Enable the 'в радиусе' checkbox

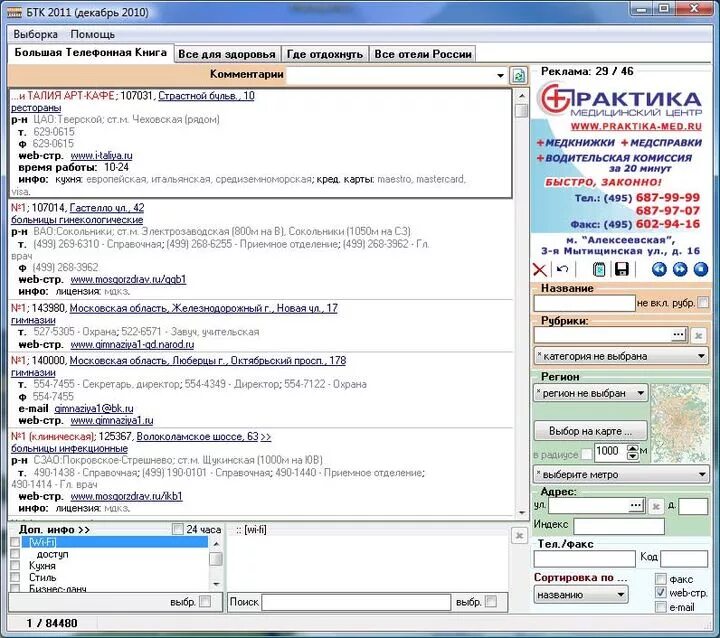click(586, 454)
